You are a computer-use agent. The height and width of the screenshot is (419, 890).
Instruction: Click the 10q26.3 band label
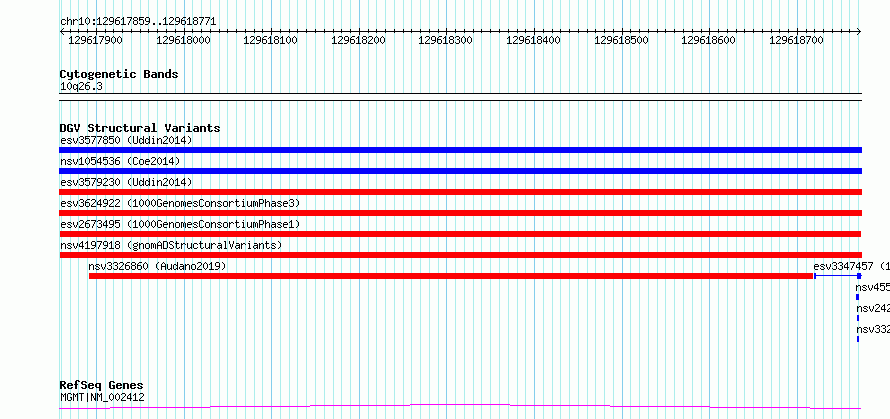(x=81, y=87)
